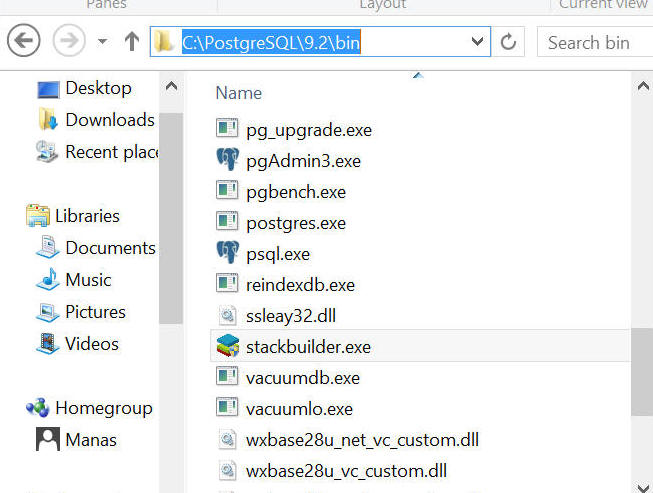Select the ssleay32.dll file icon
Screen dimensions: 653x493
[x=227, y=315]
